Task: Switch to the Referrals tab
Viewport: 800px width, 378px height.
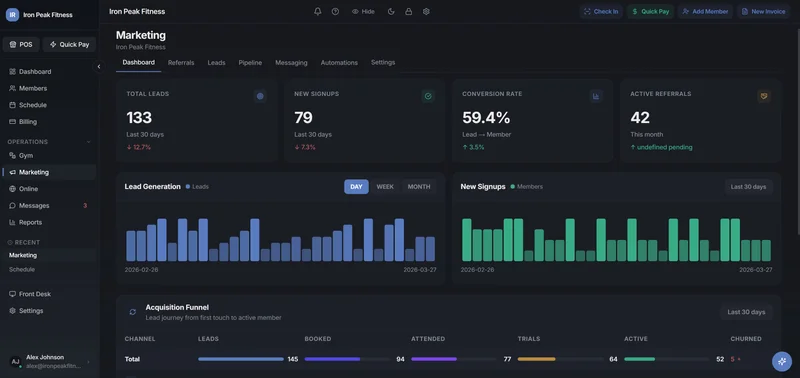Action: pos(181,63)
